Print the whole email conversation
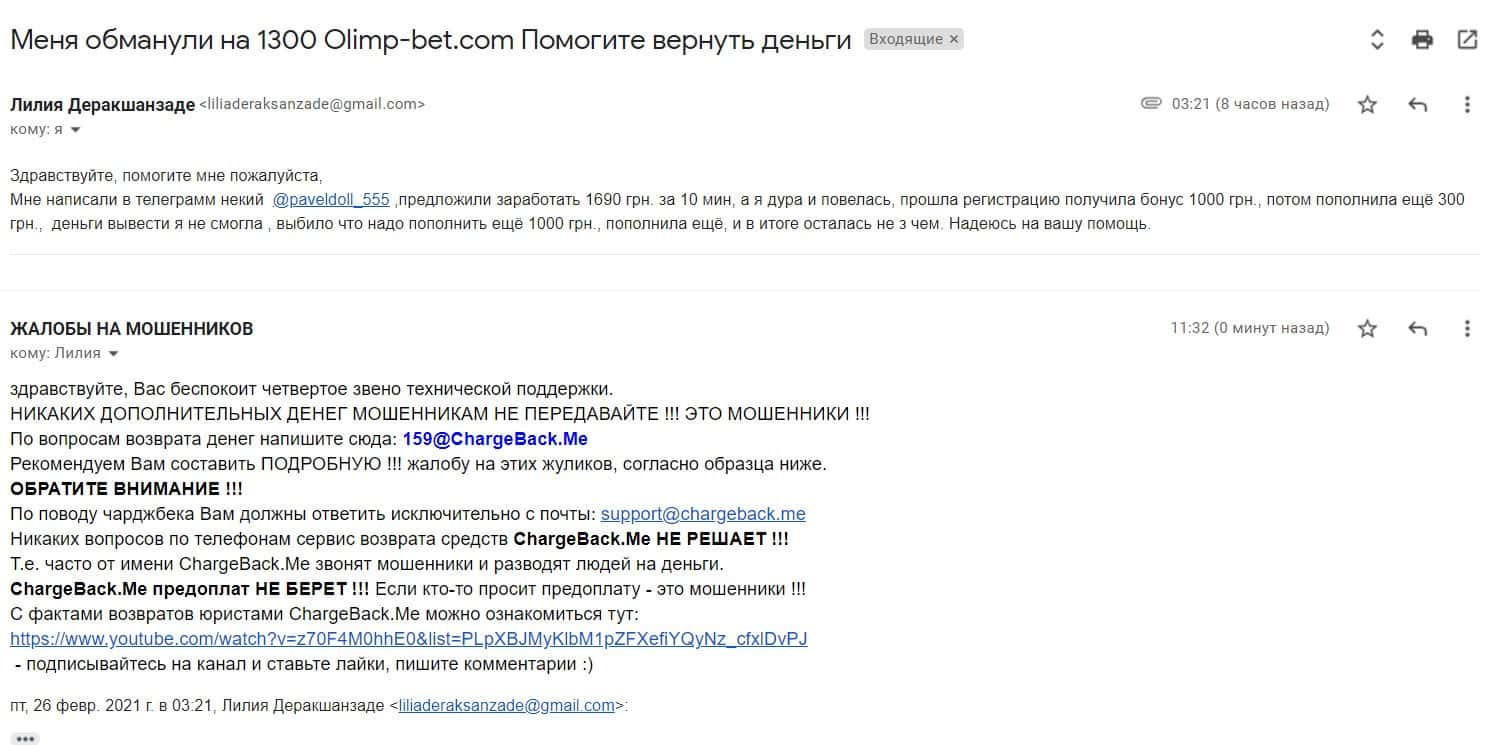This screenshot has width=1497, height=745. point(1422,40)
